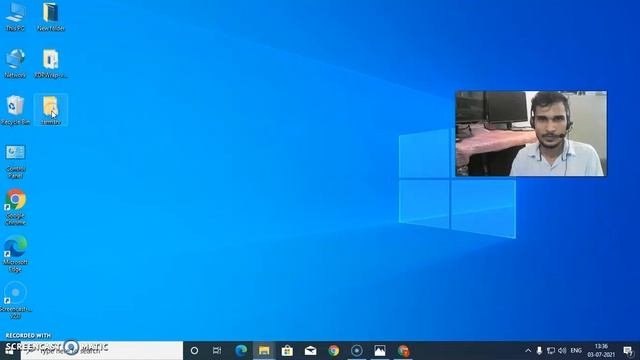Open File Explorer from the taskbar
This screenshot has width=640, height=360.
(x=264, y=350)
